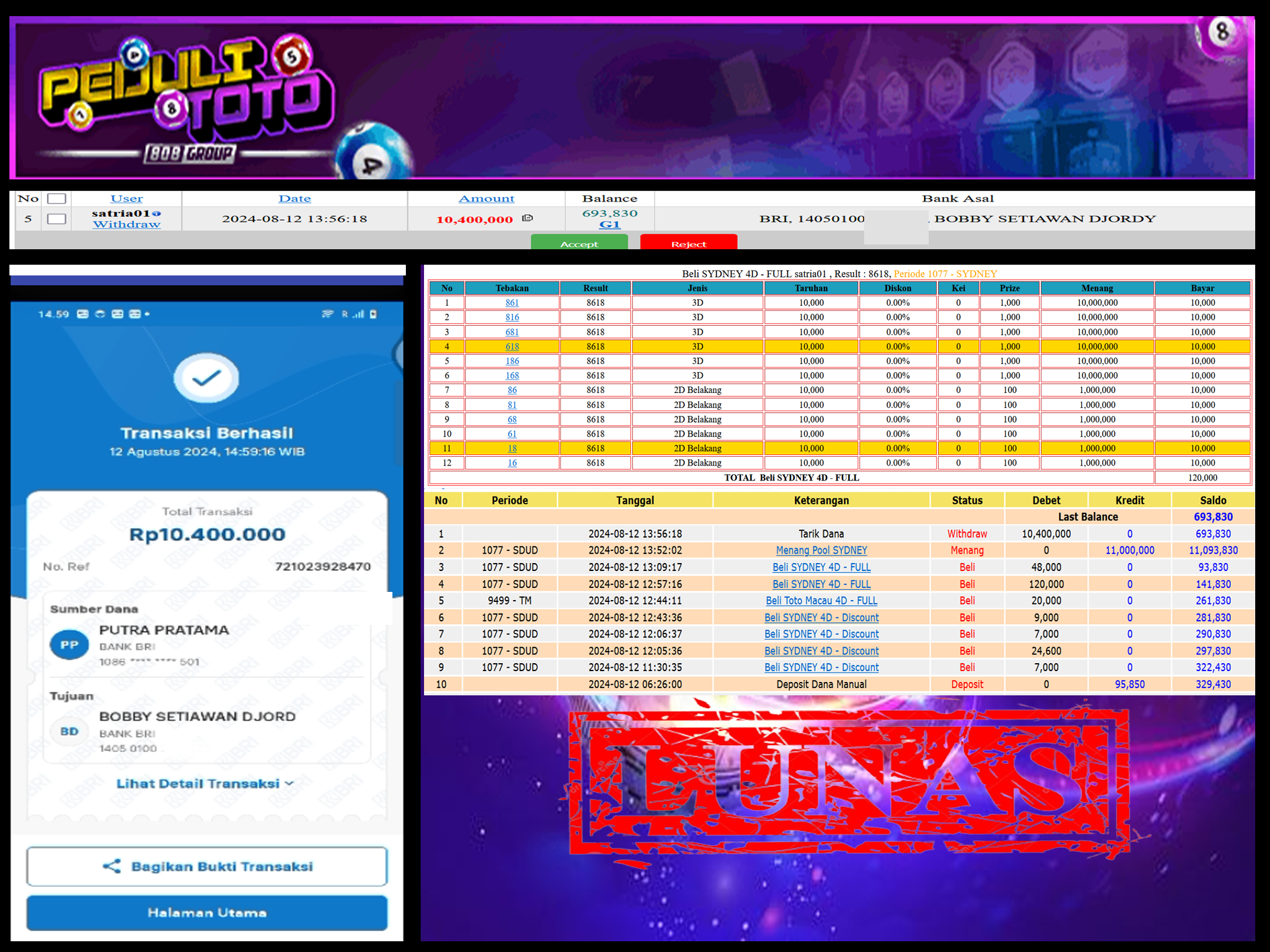This screenshot has width=1270, height=952.
Task: Click the User column header link
Action: (x=126, y=199)
